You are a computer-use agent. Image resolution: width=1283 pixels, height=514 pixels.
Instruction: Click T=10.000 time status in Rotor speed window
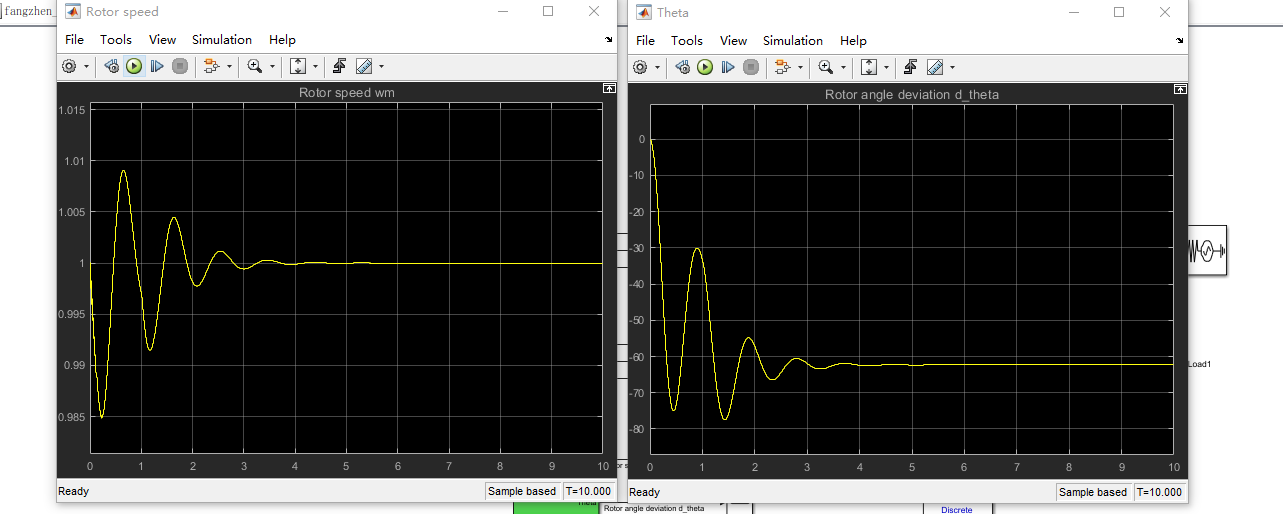pos(589,491)
